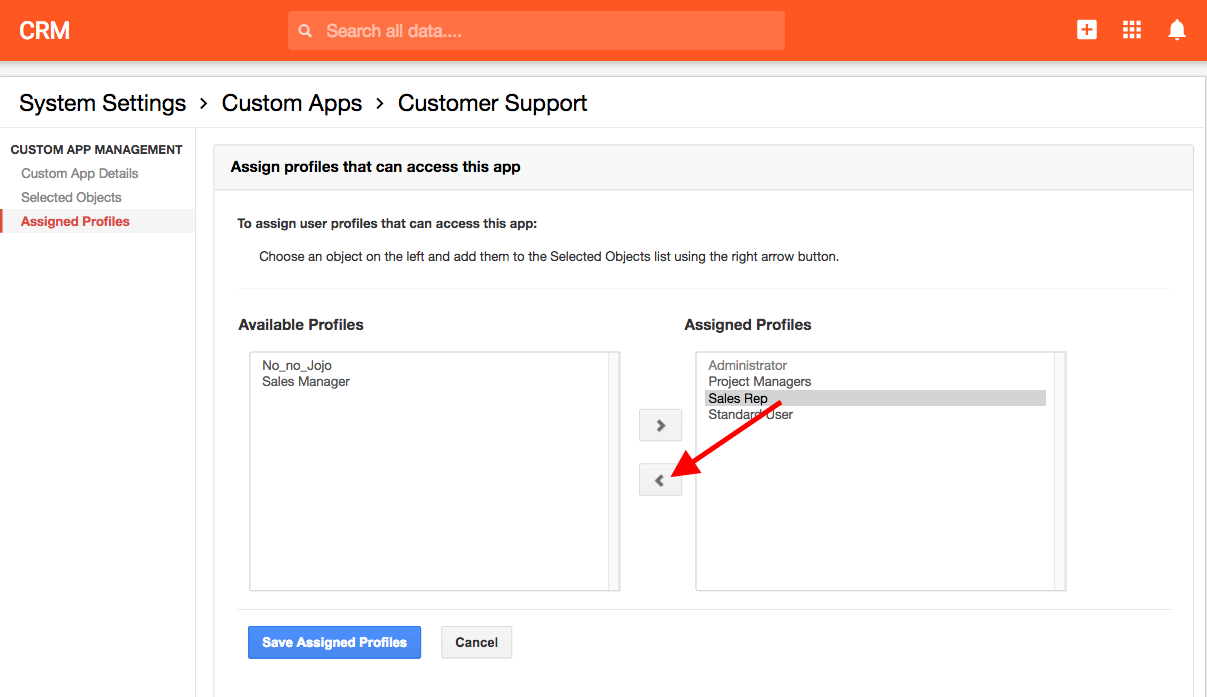This screenshot has width=1207, height=697.
Task: Click the CRM logo
Action: tap(45, 31)
